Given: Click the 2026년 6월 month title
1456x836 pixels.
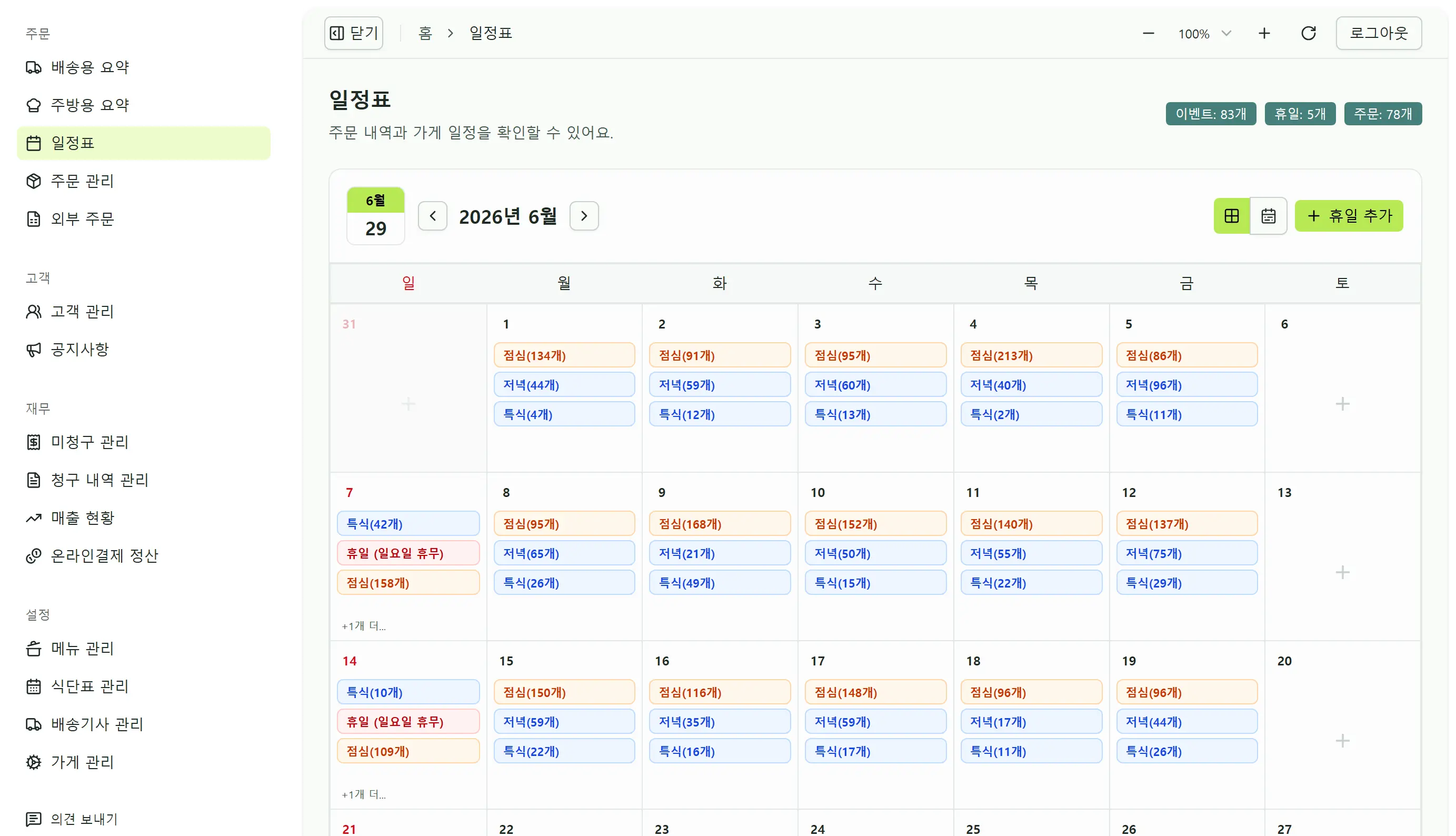Looking at the screenshot, I should [507, 216].
